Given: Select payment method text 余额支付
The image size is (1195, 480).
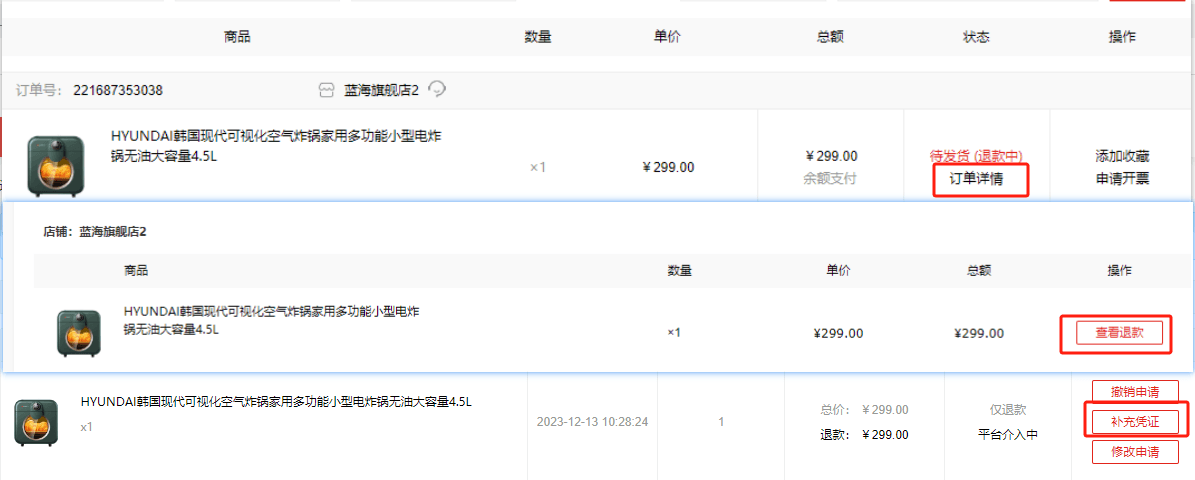Looking at the screenshot, I should click(831, 179).
